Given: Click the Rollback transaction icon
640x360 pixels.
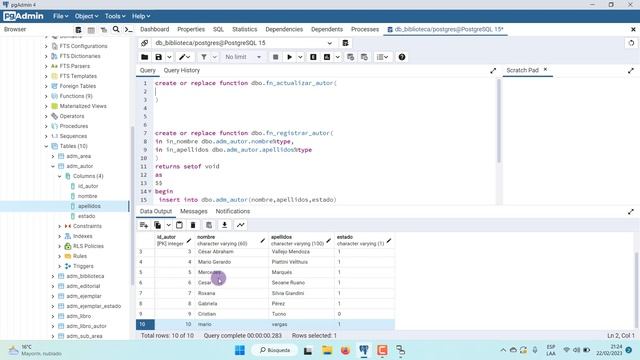Looking at the screenshot, I should (x=364, y=57).
